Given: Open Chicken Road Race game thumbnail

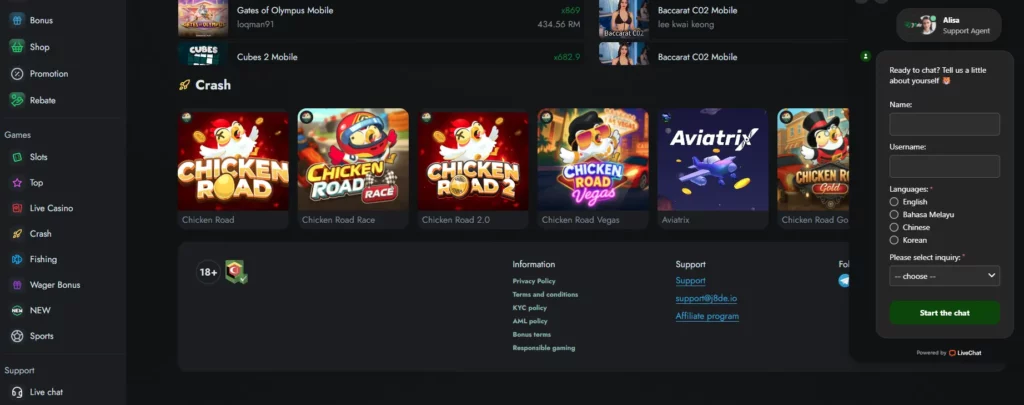Looking at the screenshot, I should (x=353, y=160).
